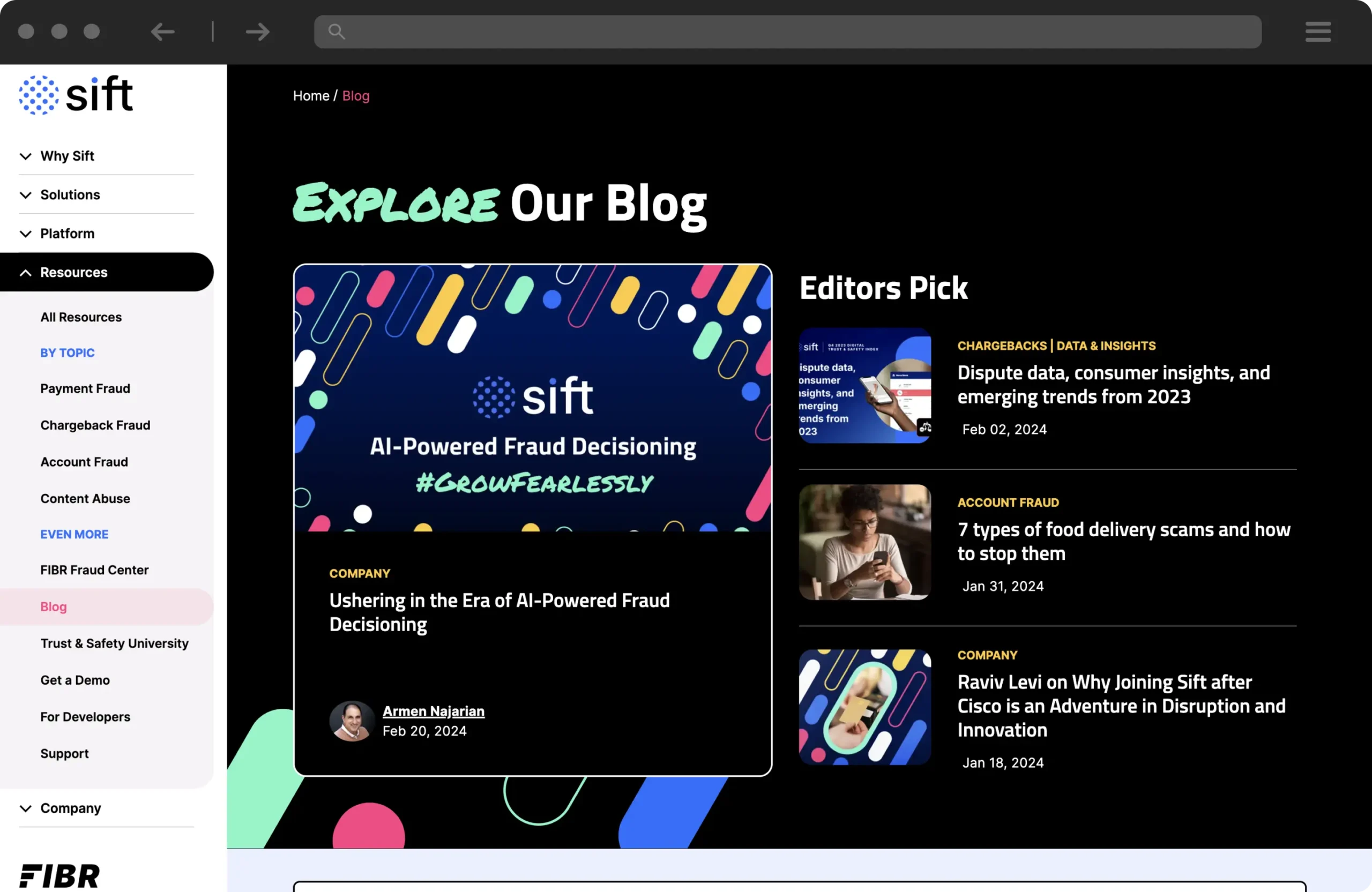
Task: Click the Feb 02, 2024 date
Action: click(1004, 430)
